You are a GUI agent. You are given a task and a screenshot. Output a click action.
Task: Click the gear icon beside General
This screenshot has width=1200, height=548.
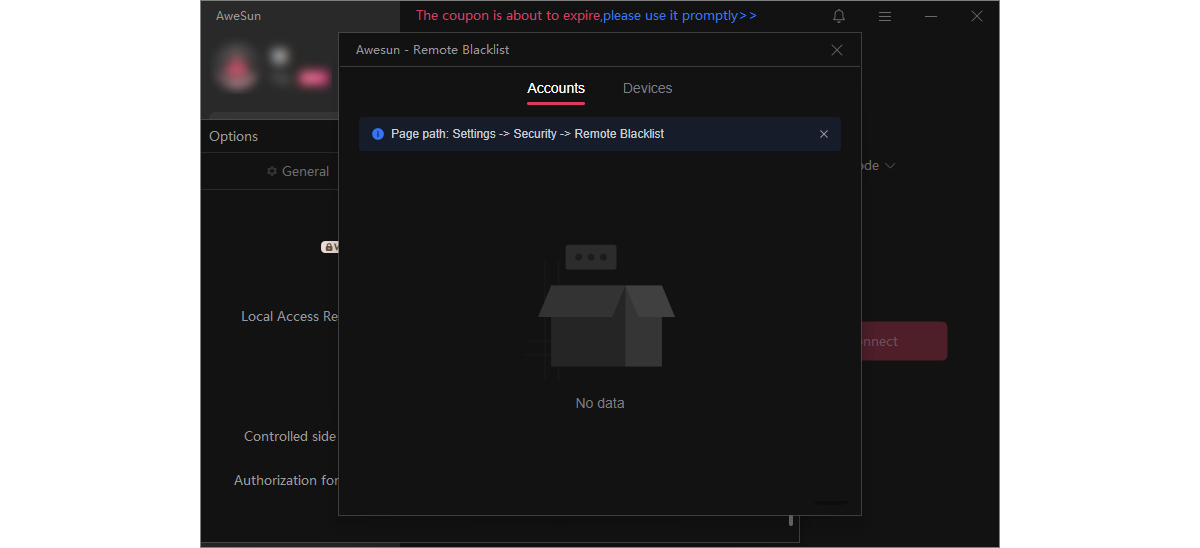click(272, 171)
